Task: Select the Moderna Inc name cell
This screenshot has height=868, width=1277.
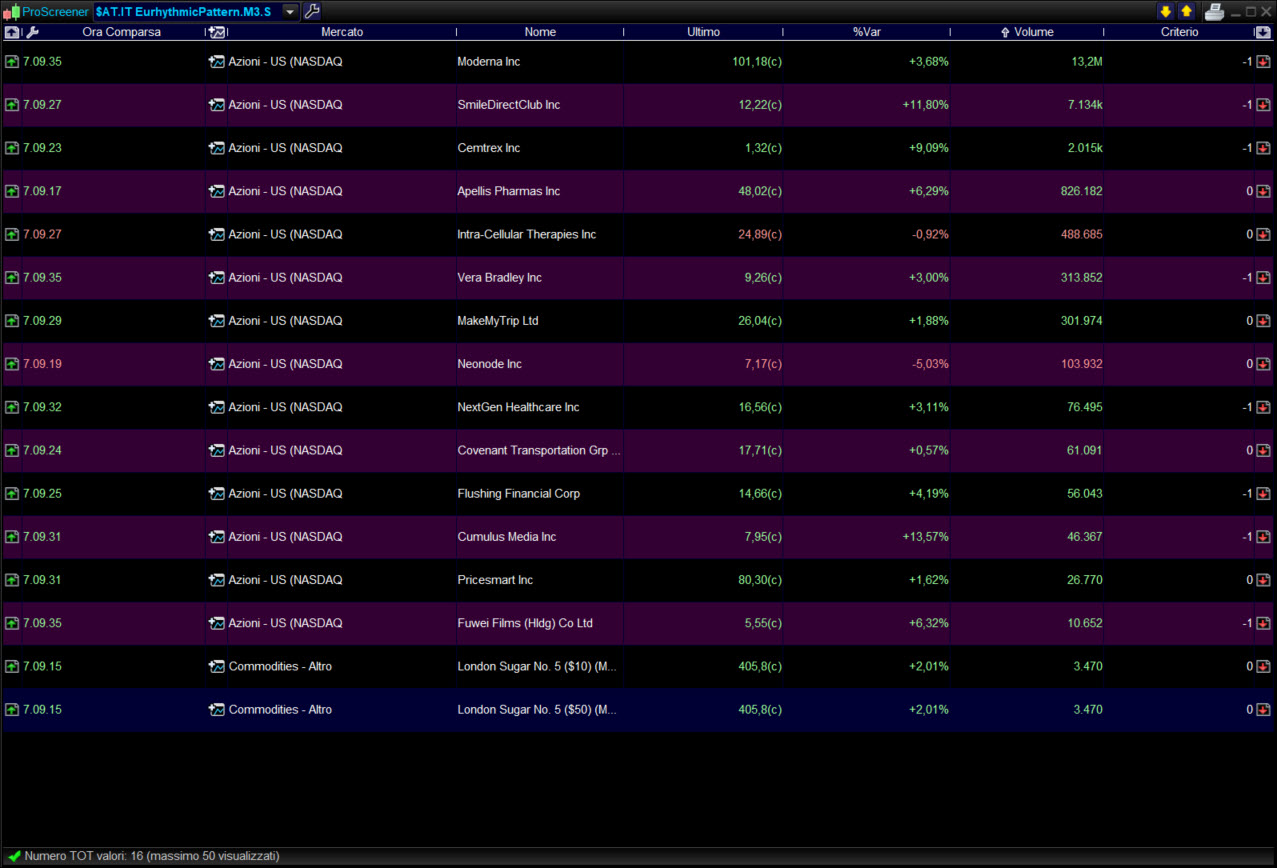Action: pos(489,61)
